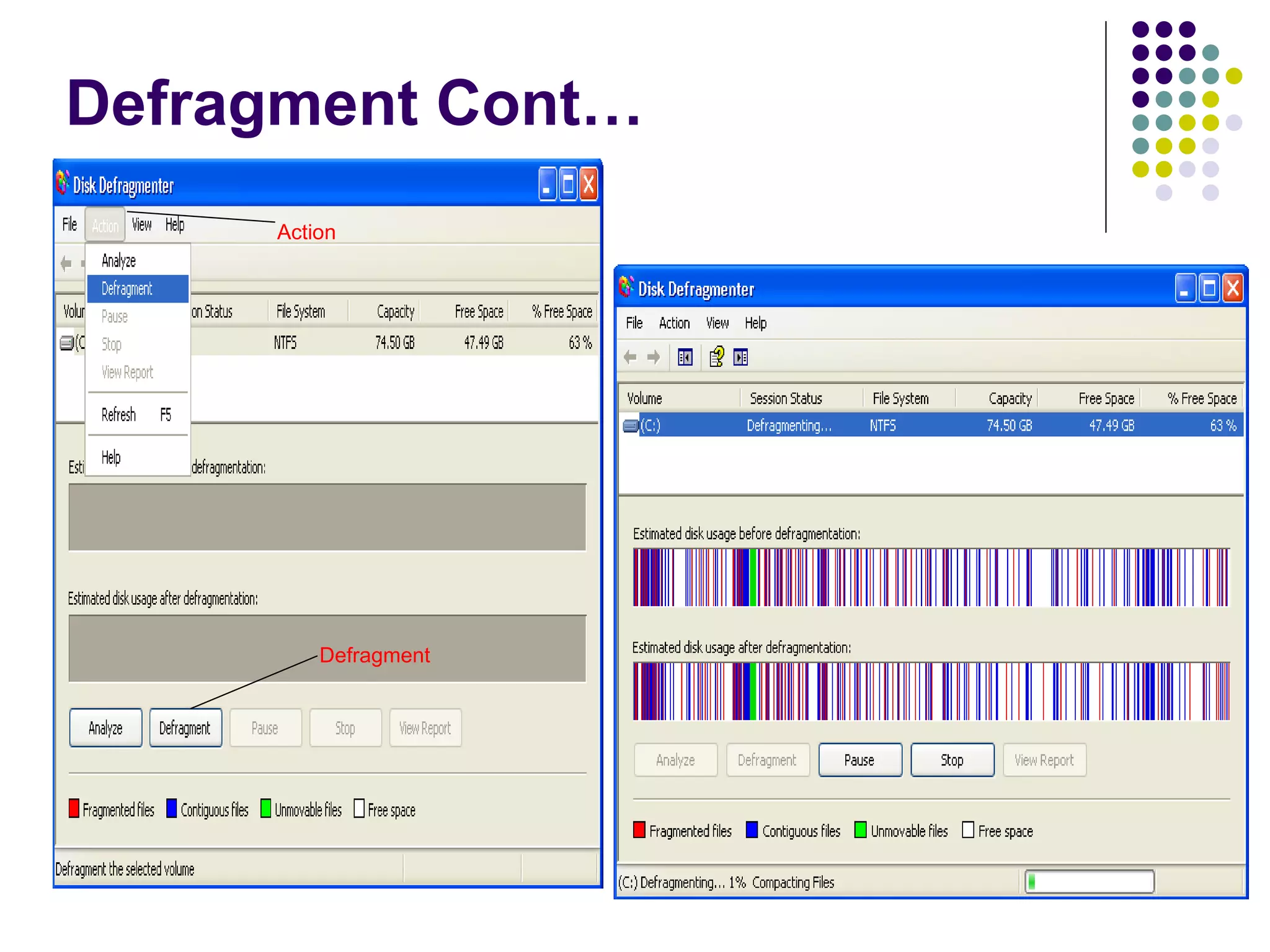Open File menu in right window
1270x952 pixels.
(x=634, y=323)
